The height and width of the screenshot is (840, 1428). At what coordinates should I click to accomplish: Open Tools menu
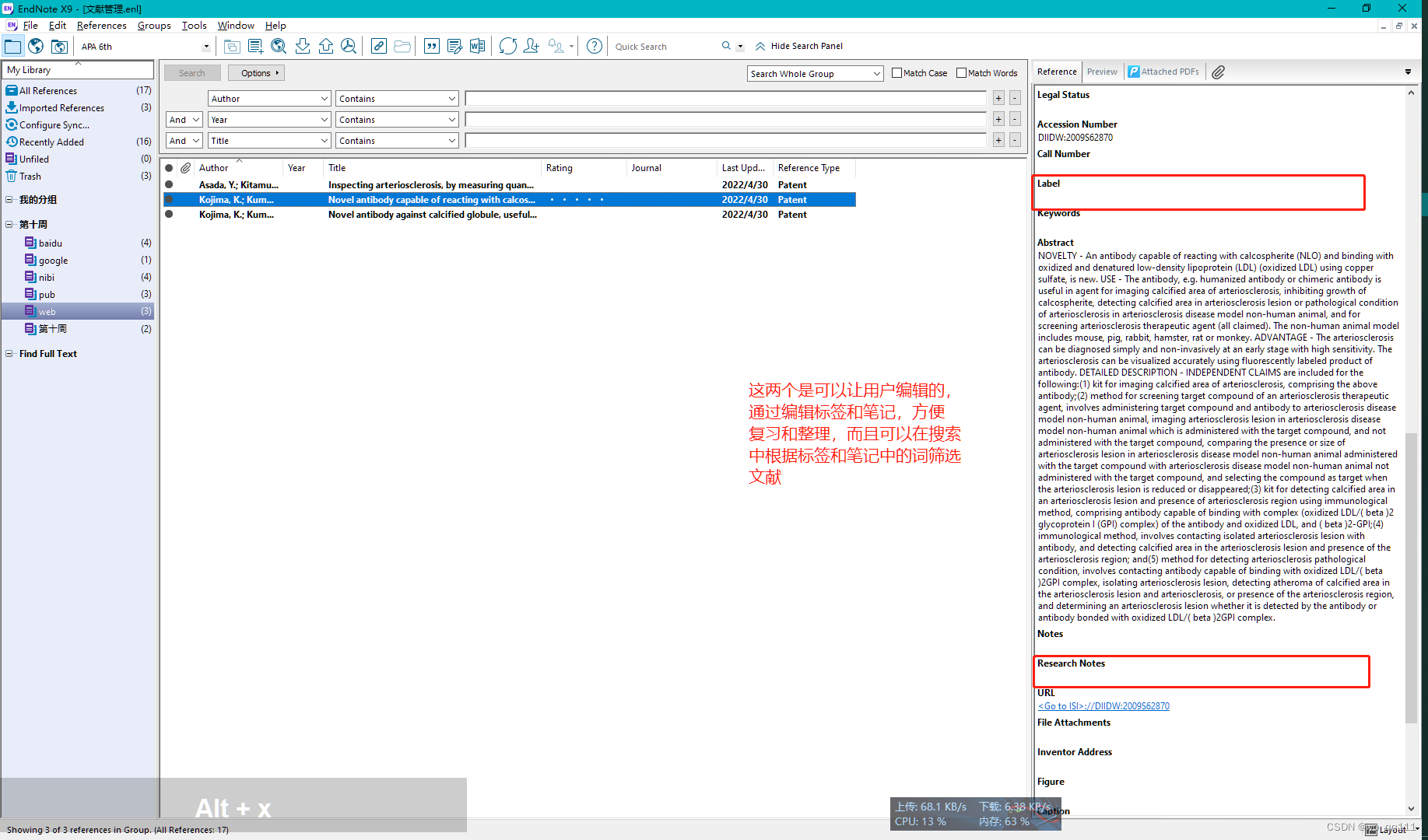pyautogui.click(x=194, y=26)
